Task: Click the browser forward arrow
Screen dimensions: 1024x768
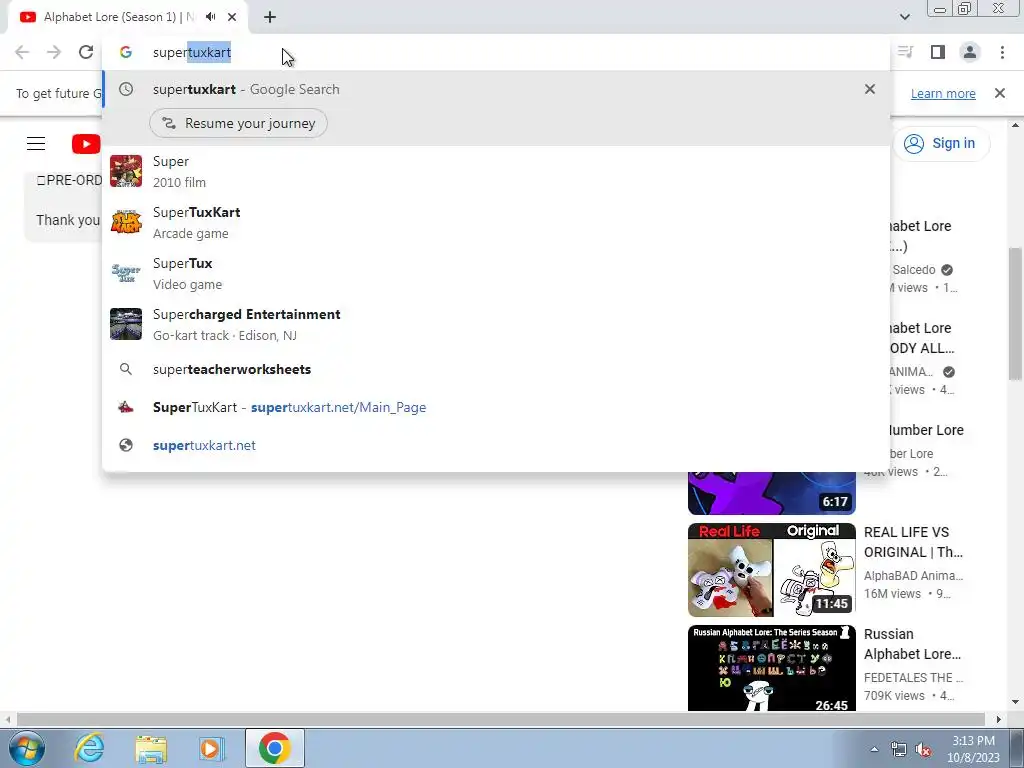Action: [x=54, y=52]
